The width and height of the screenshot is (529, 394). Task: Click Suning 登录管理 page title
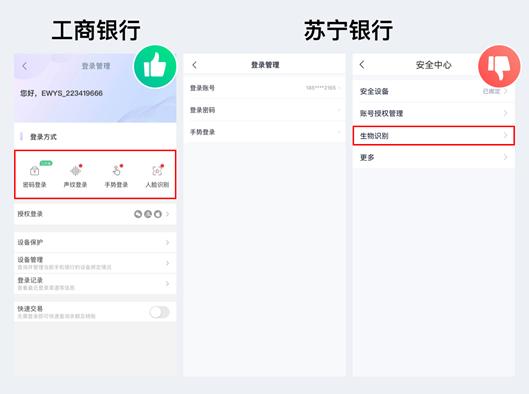(x=265, y=65)
